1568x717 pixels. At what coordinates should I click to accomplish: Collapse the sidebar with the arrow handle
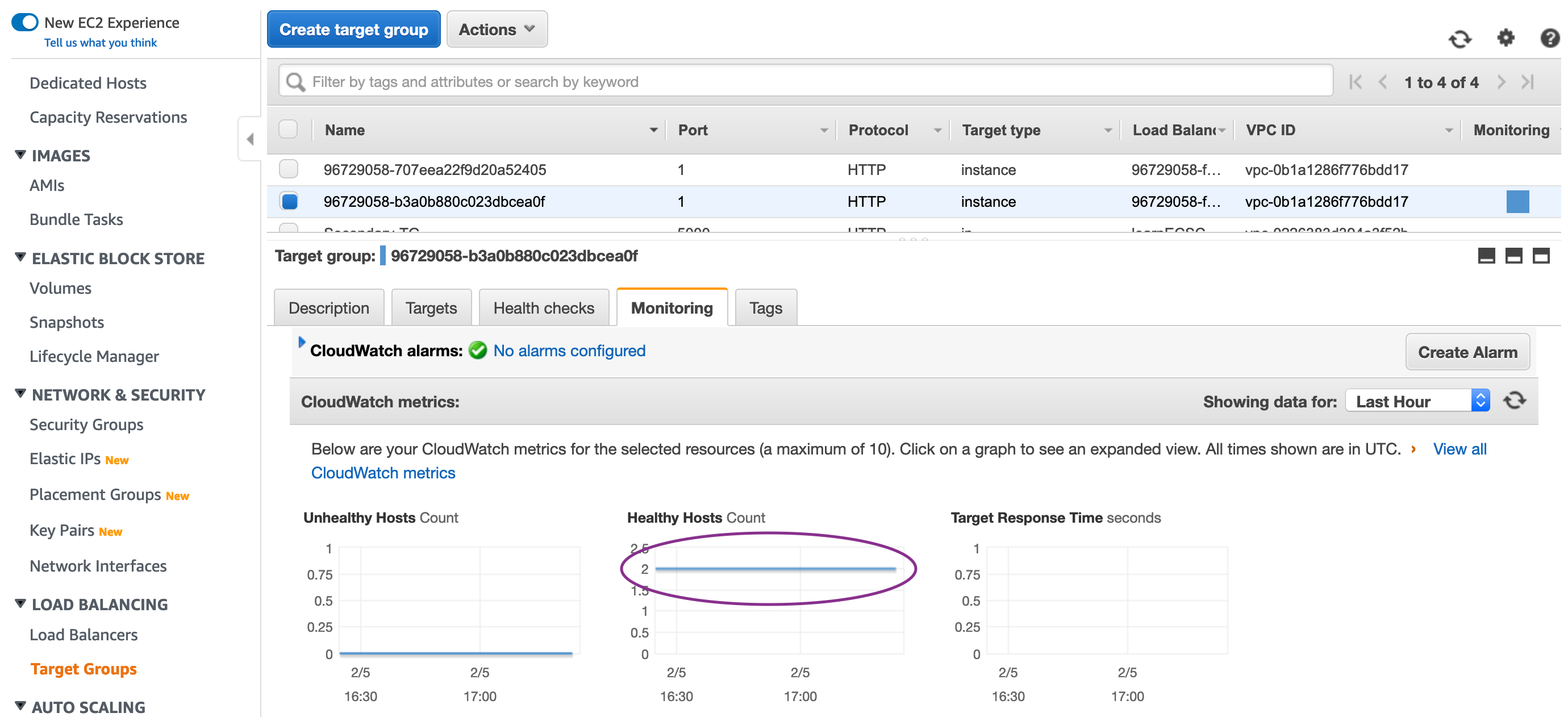pos(249,139)
